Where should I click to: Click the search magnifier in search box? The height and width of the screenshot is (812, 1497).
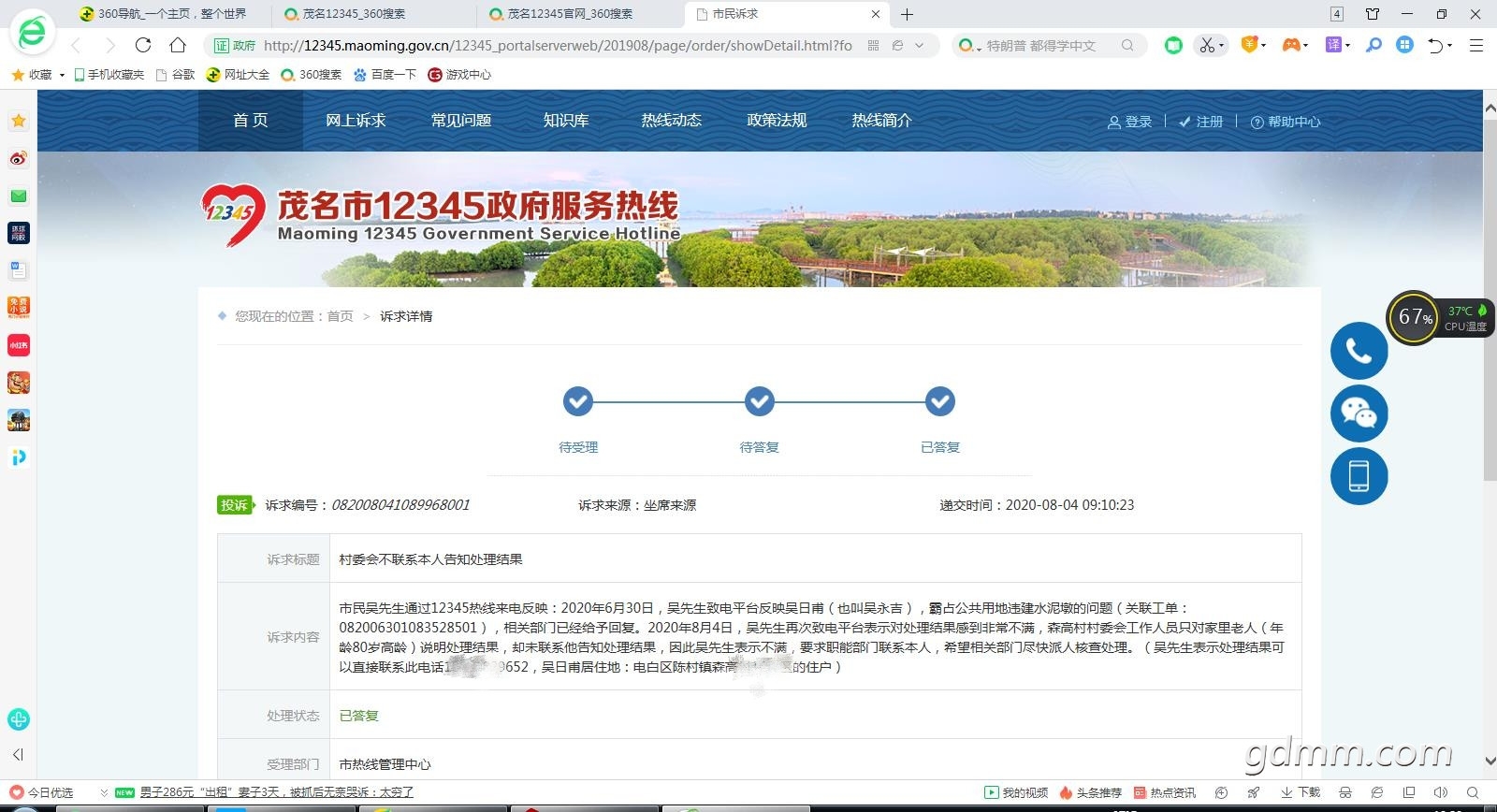coord(1127,45)
